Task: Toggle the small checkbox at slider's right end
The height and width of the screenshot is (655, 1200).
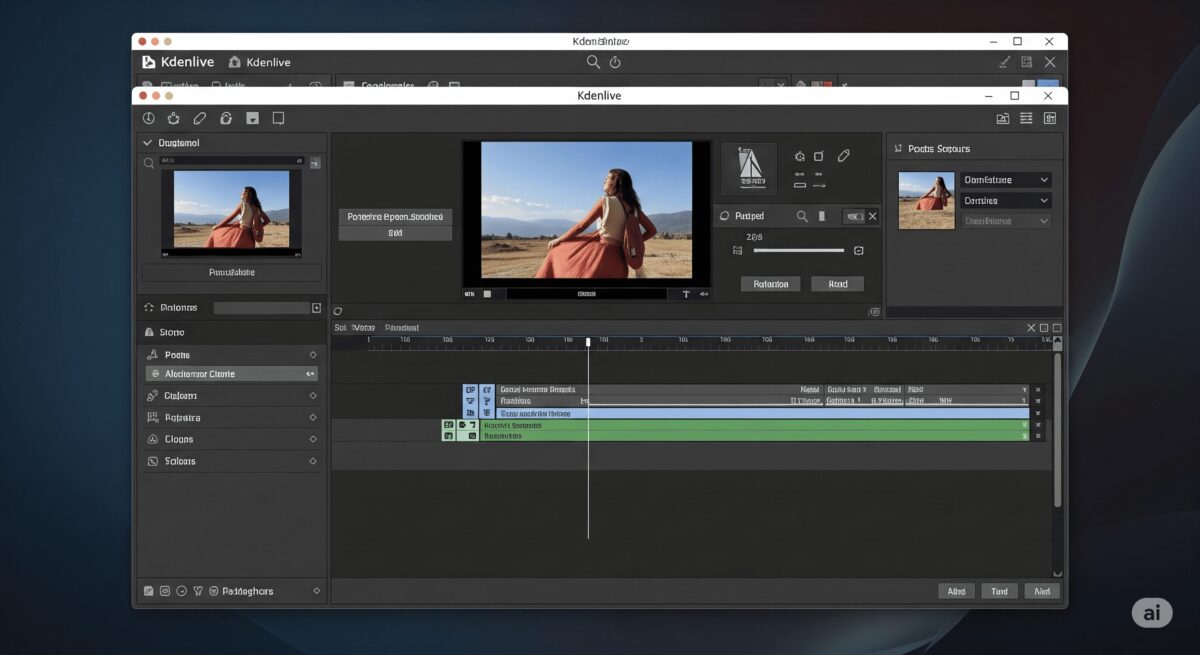Action: click(859, 250)
